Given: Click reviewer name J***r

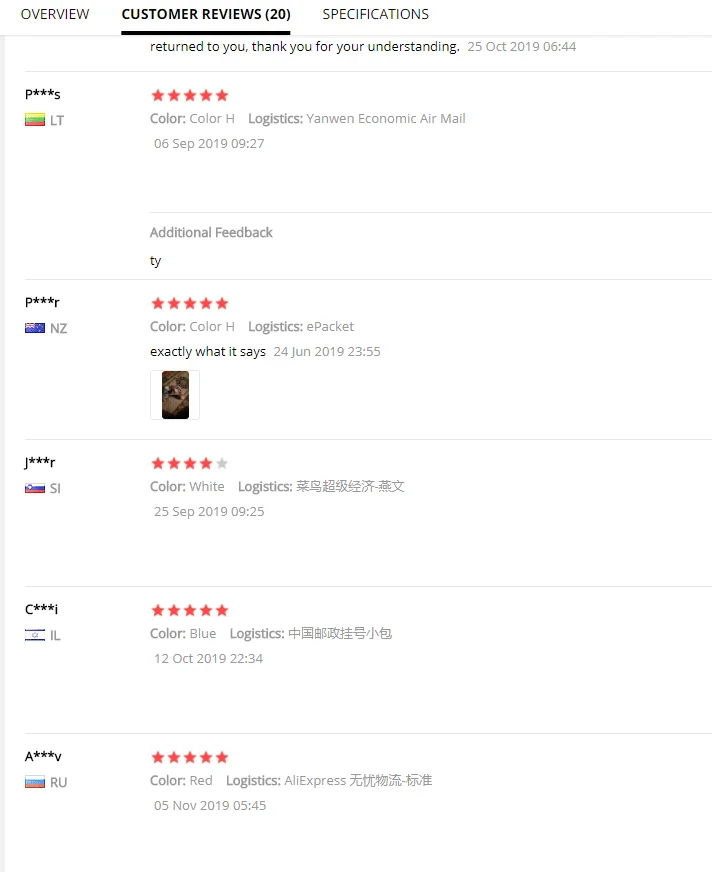Looking at the screenshot, I should pyautogui.click(x=40, y=462).
